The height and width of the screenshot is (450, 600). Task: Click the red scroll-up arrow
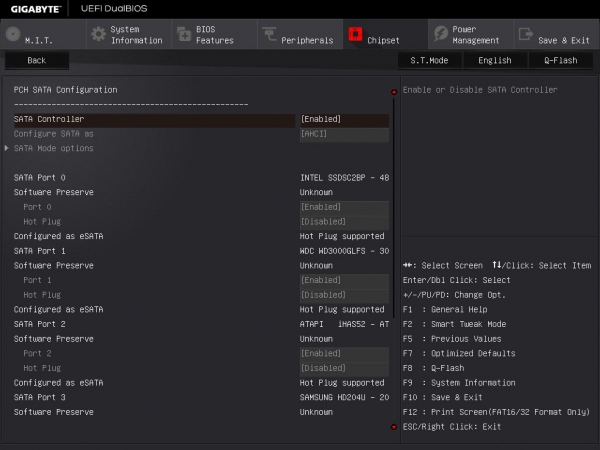394,92
